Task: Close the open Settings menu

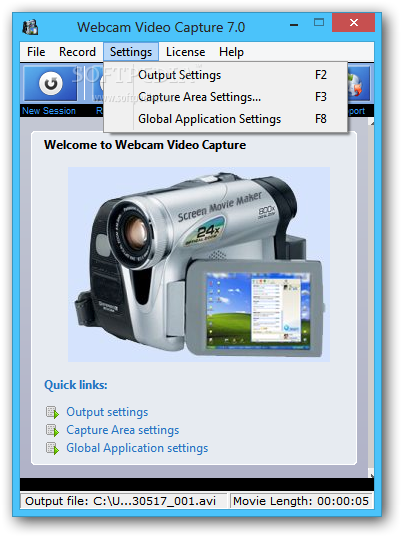Action: tap(131, 52)
